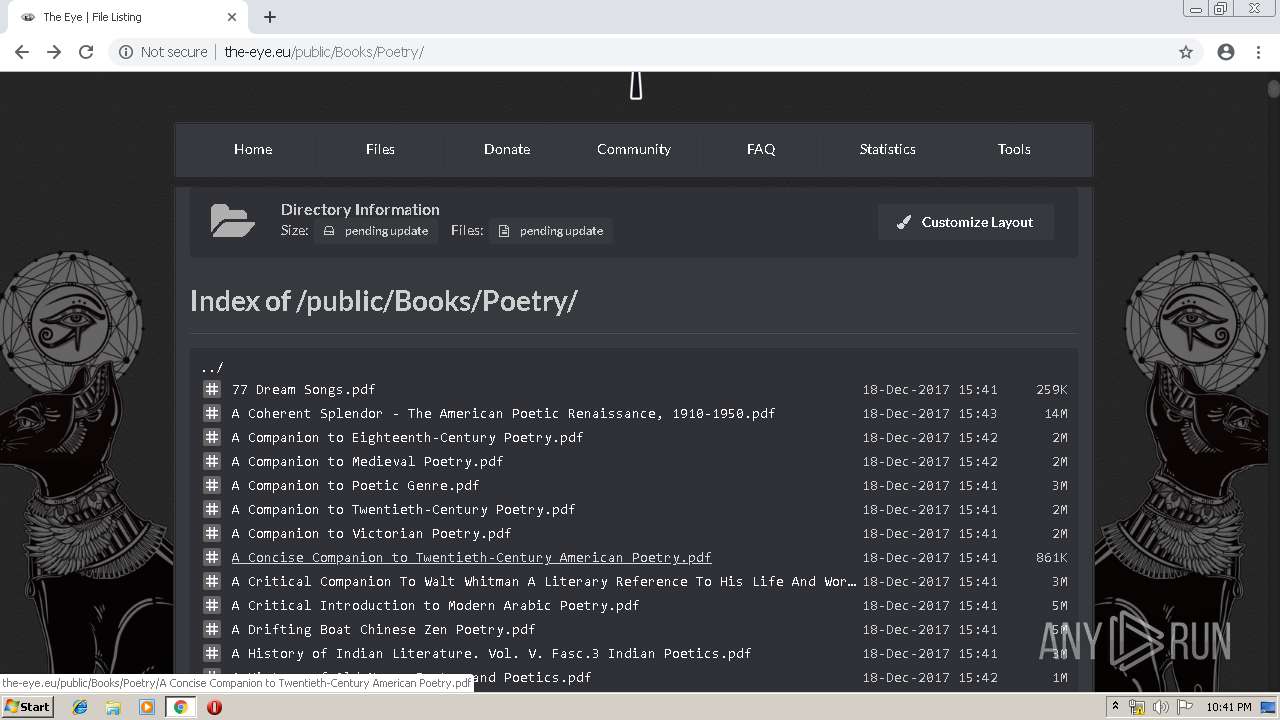Click hash icon beside Victorian Poetry row
Screen dimensions: 1280x720
[x=212, y=533]
